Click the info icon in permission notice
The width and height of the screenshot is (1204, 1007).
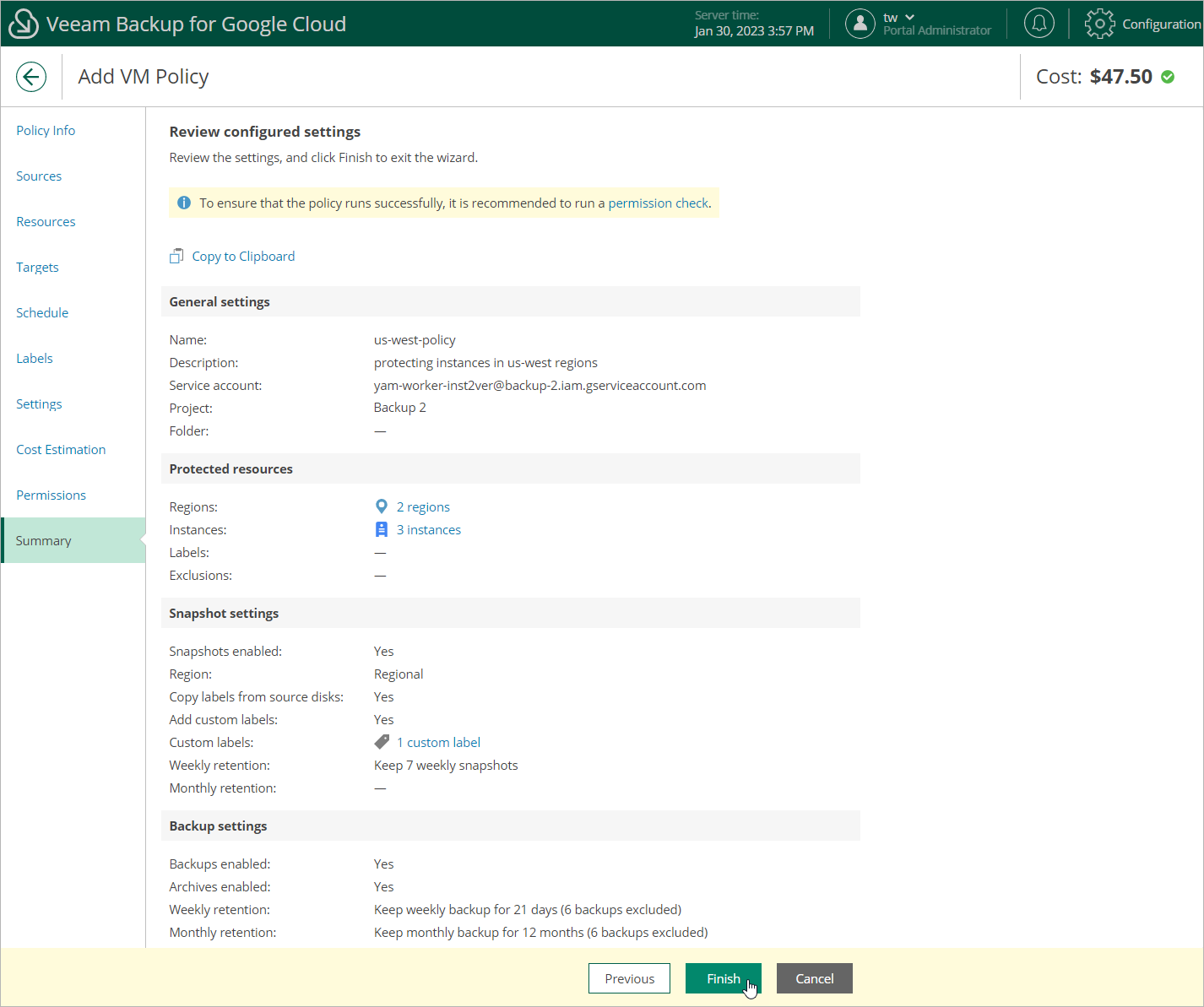[x=184, y=203]
